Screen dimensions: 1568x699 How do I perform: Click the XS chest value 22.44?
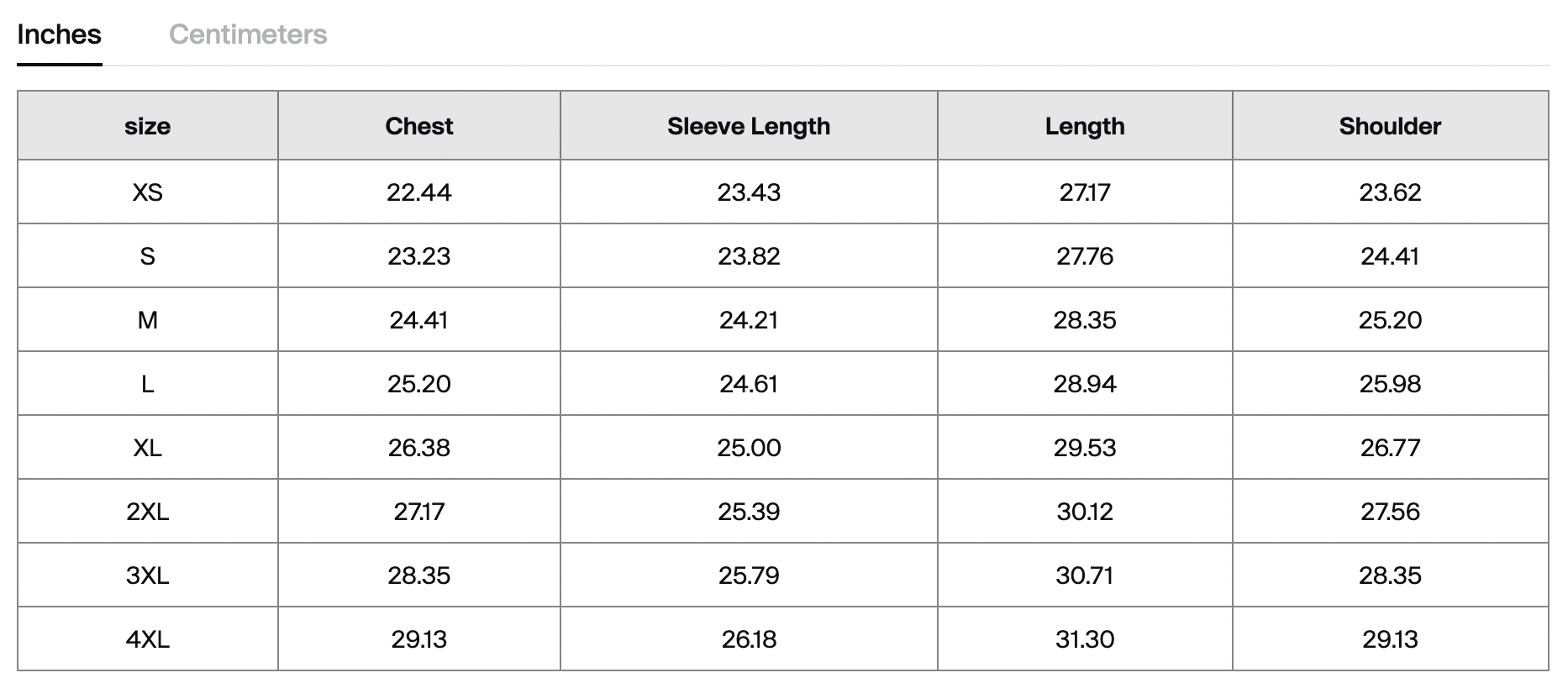pyautogui.click(x=418, y=192)
